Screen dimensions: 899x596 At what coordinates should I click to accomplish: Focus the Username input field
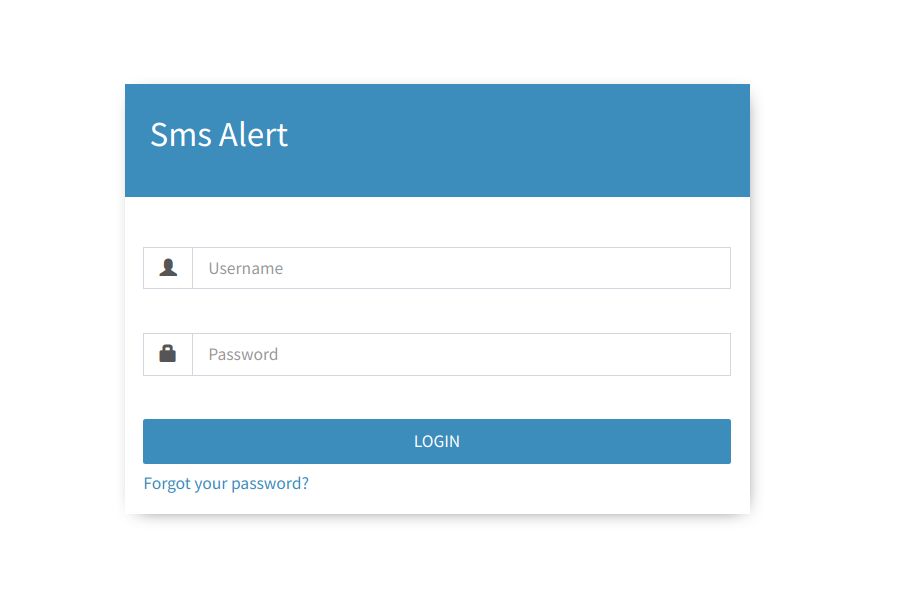click(461, 268)
